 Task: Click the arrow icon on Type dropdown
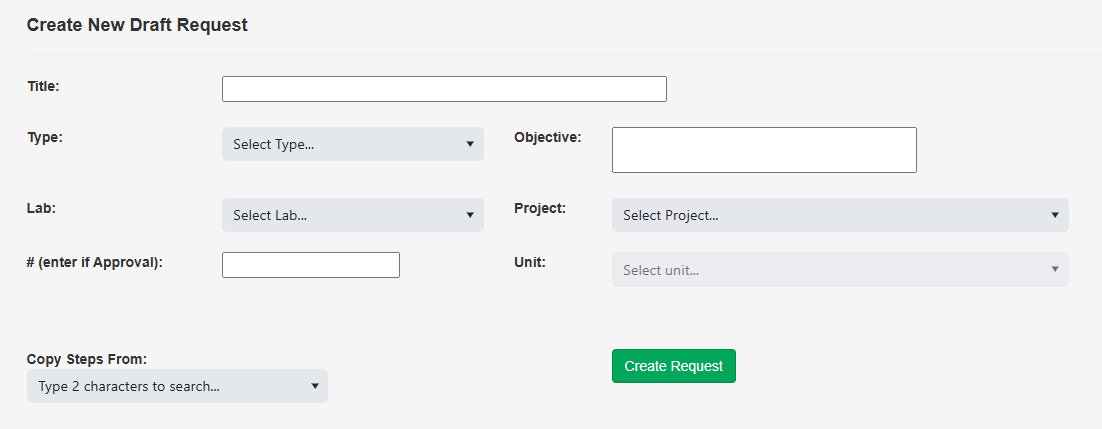click(470, 144)
